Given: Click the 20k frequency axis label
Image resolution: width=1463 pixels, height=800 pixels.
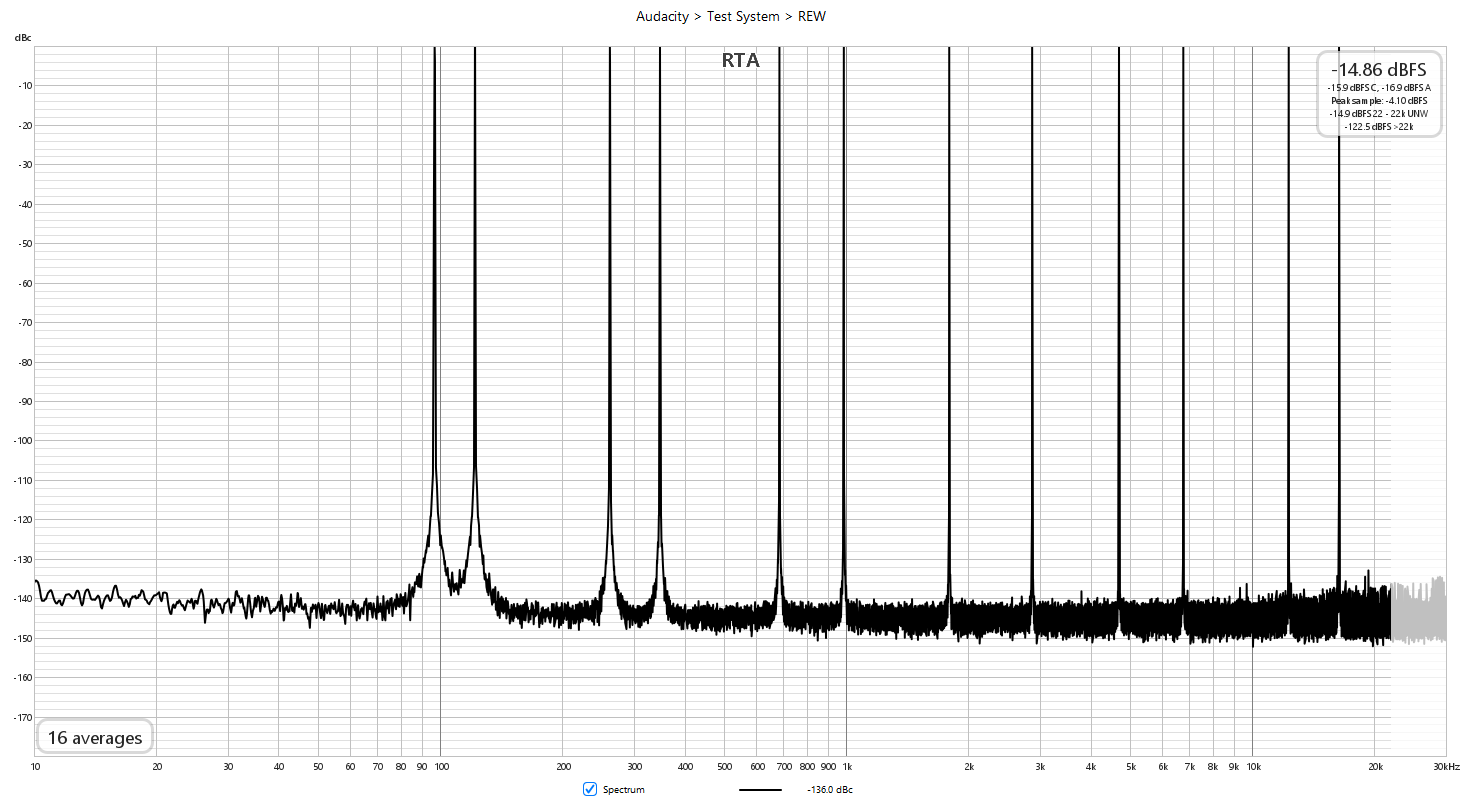Looking at the screenshot, I should (1375, 766).
